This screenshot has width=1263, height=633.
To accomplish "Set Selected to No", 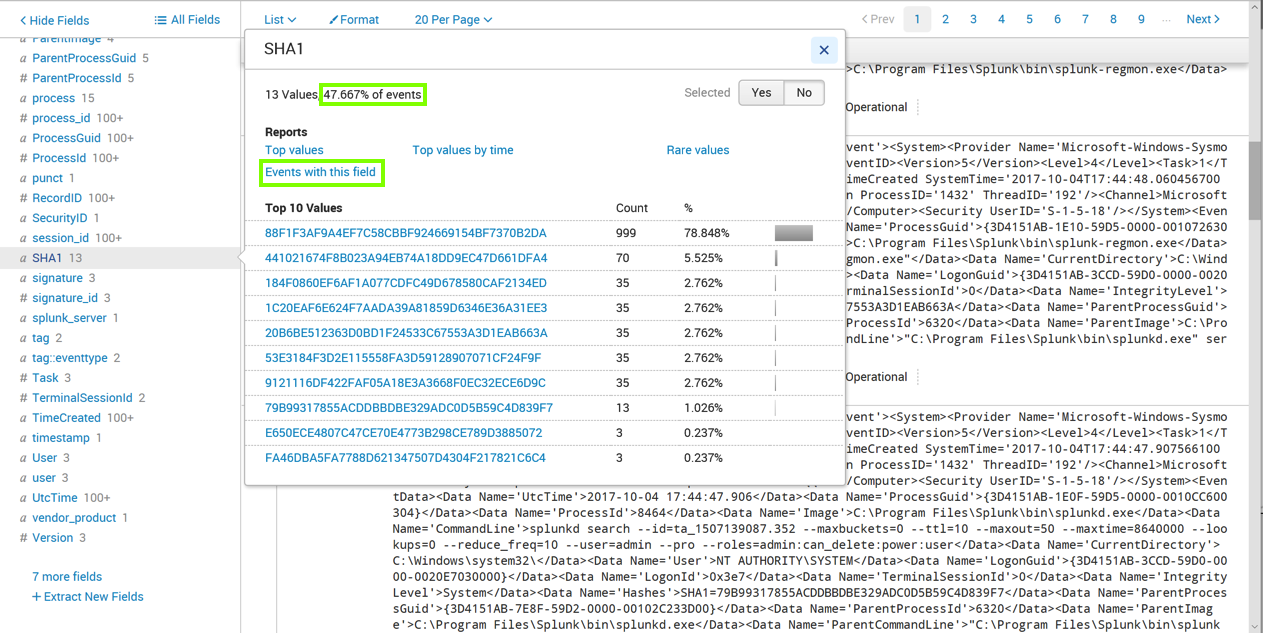I will pos(804,93).
